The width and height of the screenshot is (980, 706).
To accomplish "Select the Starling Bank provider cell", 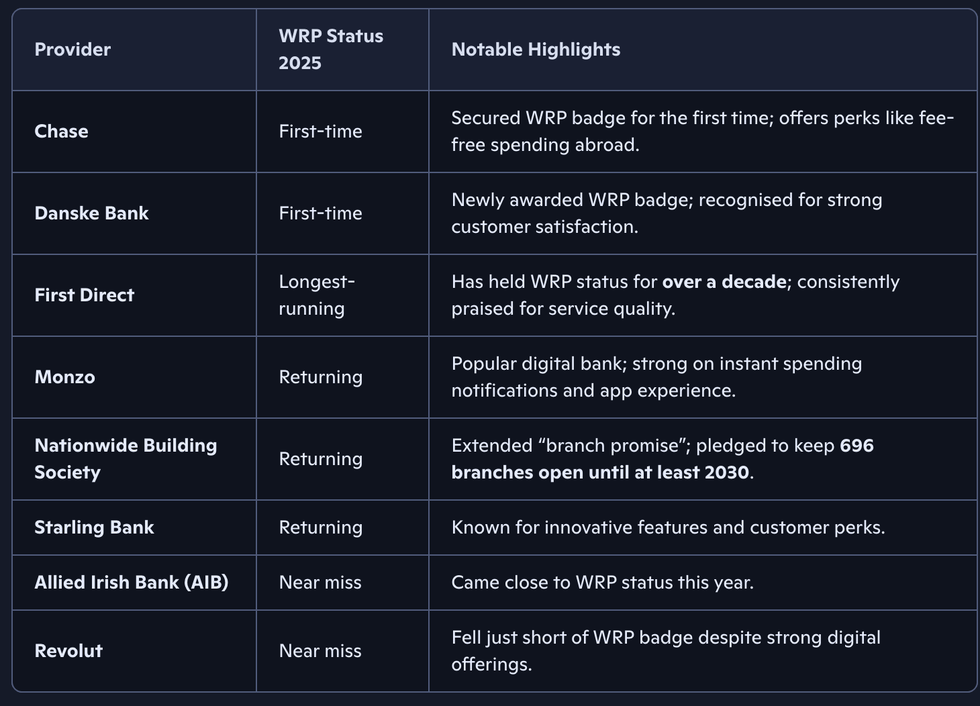I will coord(94,527).
